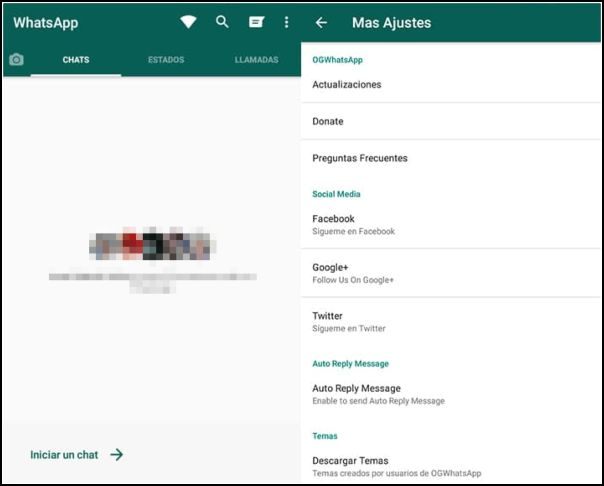
Task: Open search with the magnifier icon
Action: click(x=222, y=22)
